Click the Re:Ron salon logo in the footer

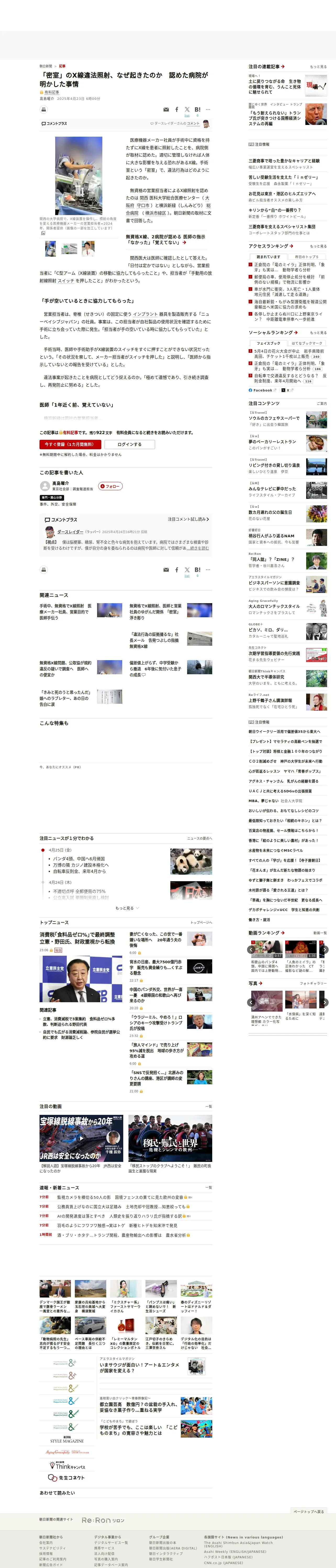(x=103, y=1520)
